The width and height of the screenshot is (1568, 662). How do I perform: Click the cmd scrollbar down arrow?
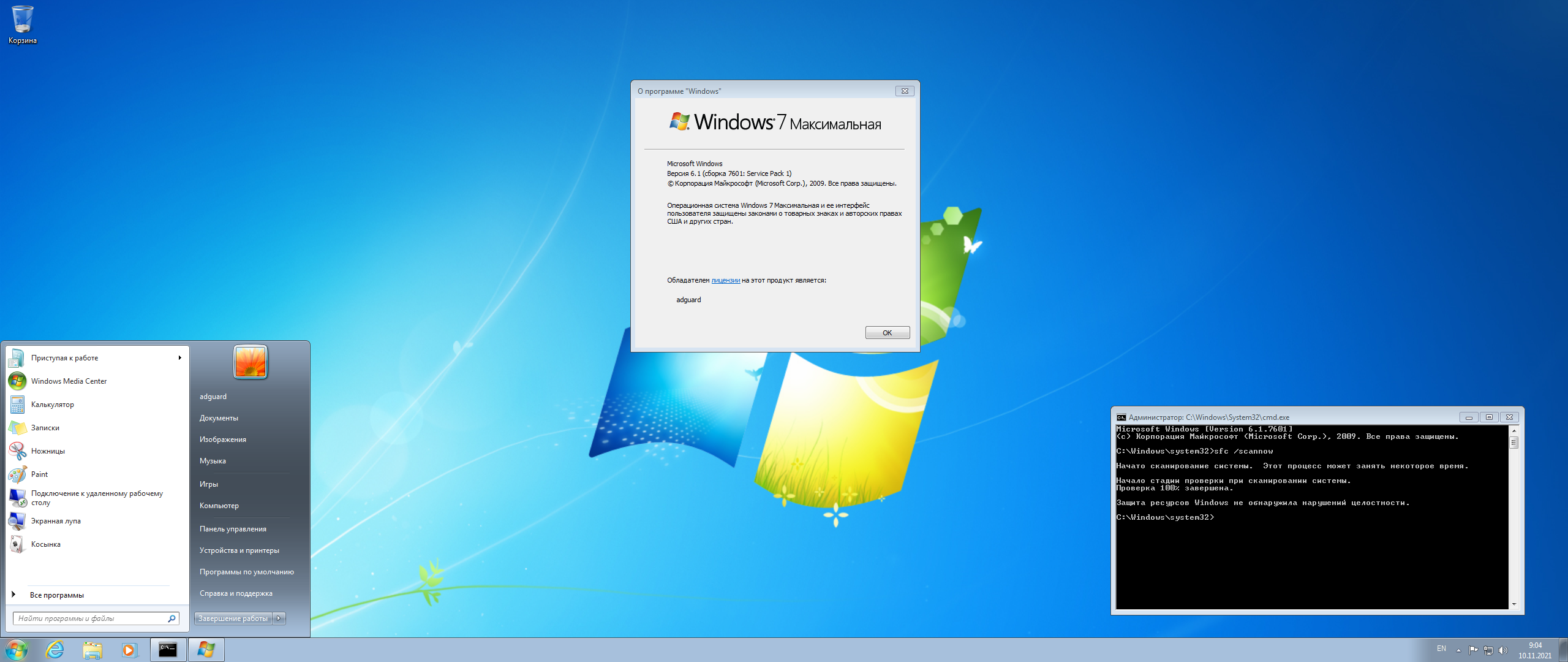pos(1514,604)
